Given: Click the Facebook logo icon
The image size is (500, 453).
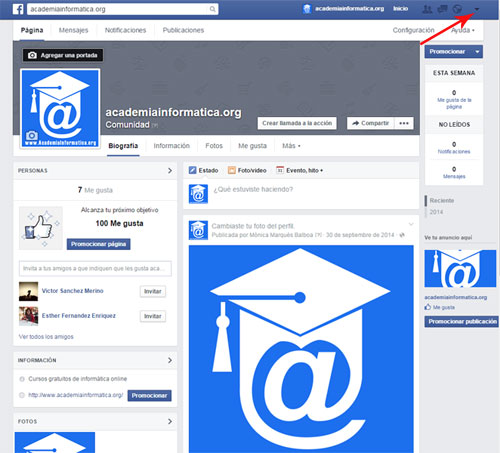Looking at the screenshot, I should point(18,9).
